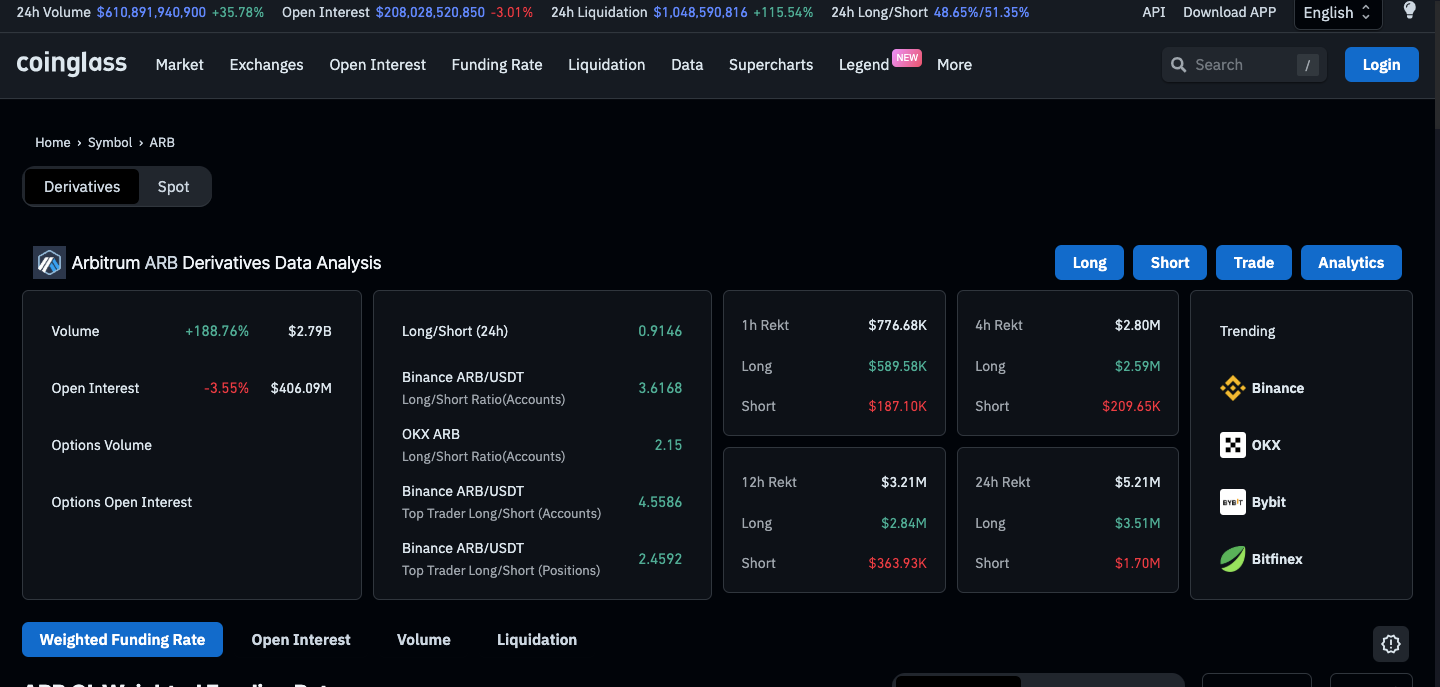Image resolution: width=1440 pixels, height=687 pixels.
Task: Open the English language dropdown
Action: (1337, 13)
